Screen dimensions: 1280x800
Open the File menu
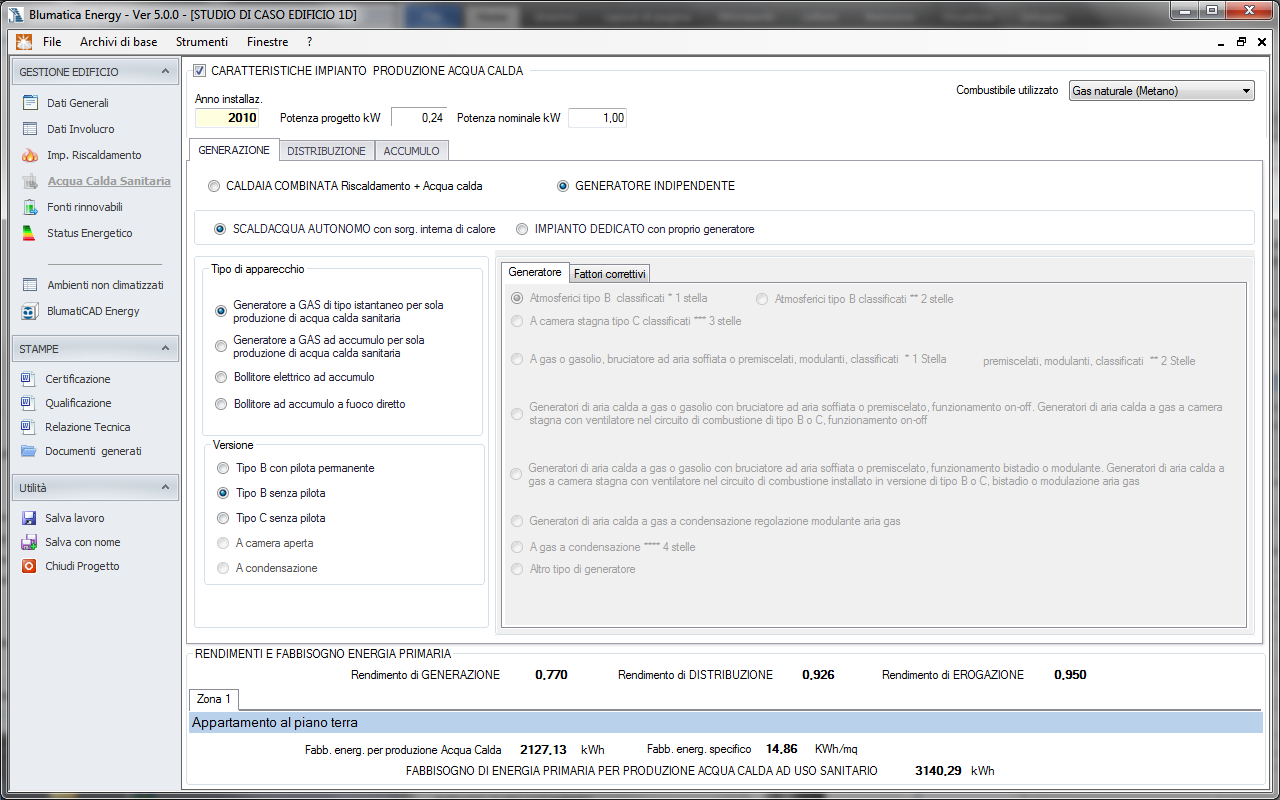pos(52,42)
